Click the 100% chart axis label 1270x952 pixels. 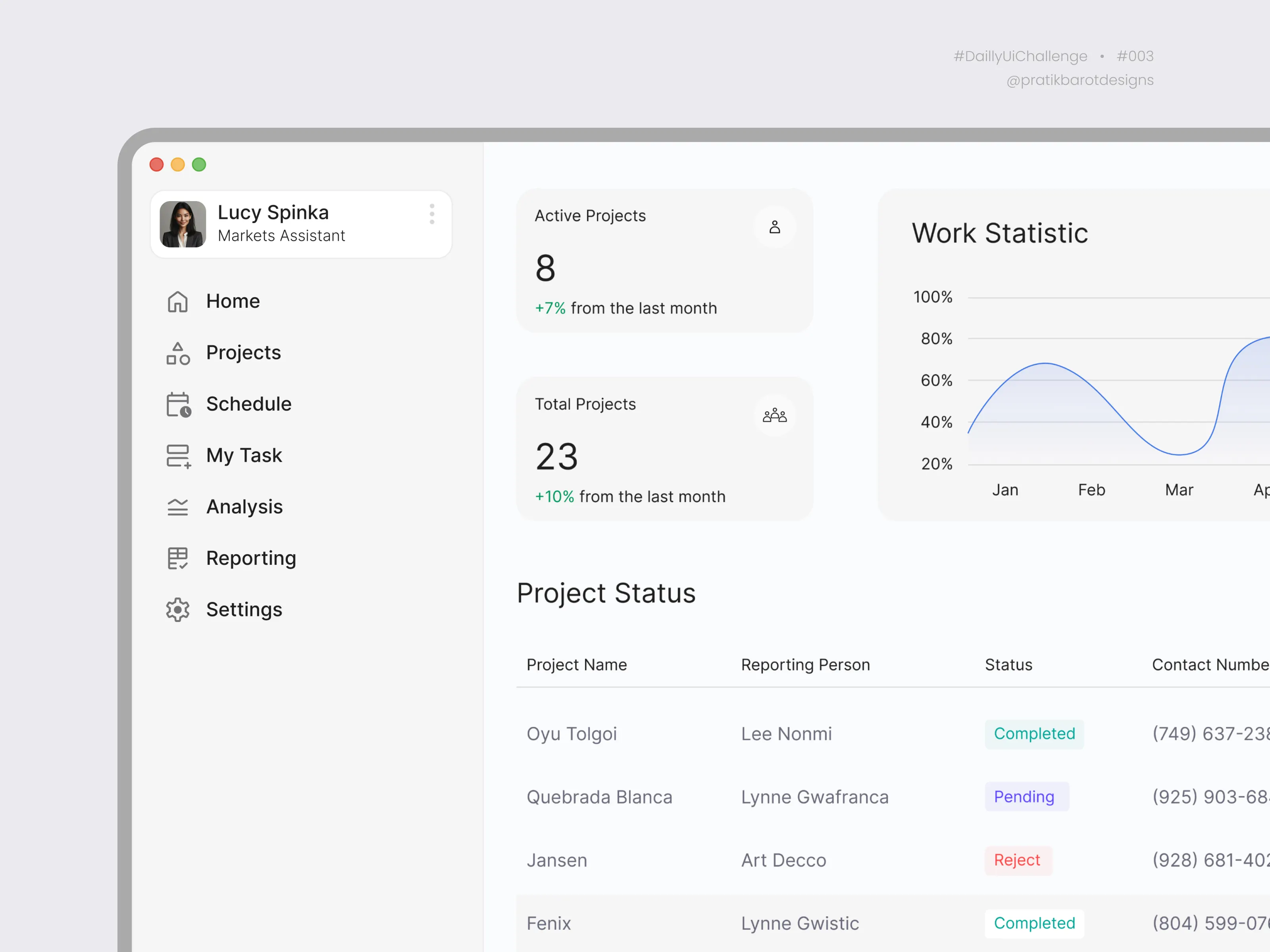click(x=932, y=297)
